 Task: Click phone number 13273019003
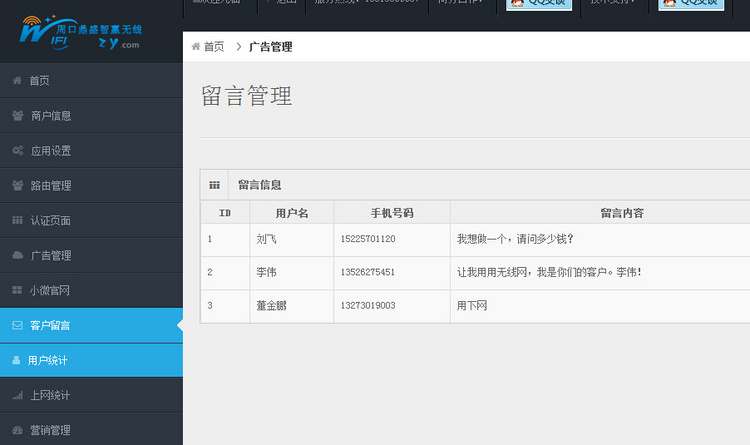pyautogui.click(x=368, y=305)
